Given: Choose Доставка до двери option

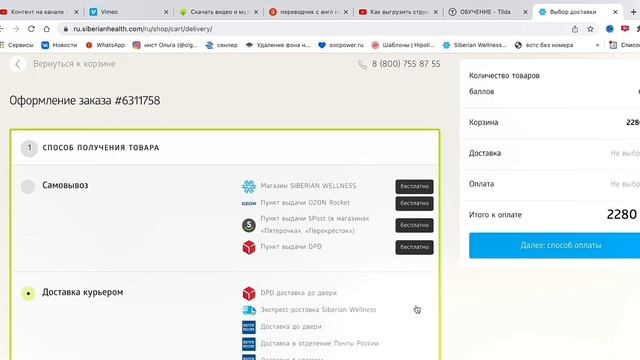Looking at the screenshot, I should (291, 327).
